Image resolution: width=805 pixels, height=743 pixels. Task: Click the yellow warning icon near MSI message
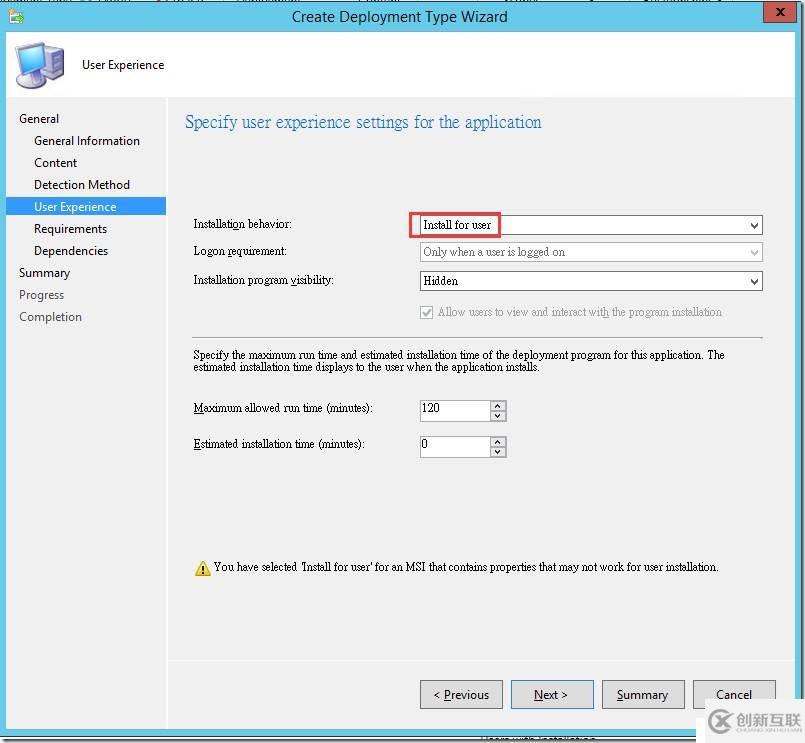pyautogui.click(x=203, y=568)
